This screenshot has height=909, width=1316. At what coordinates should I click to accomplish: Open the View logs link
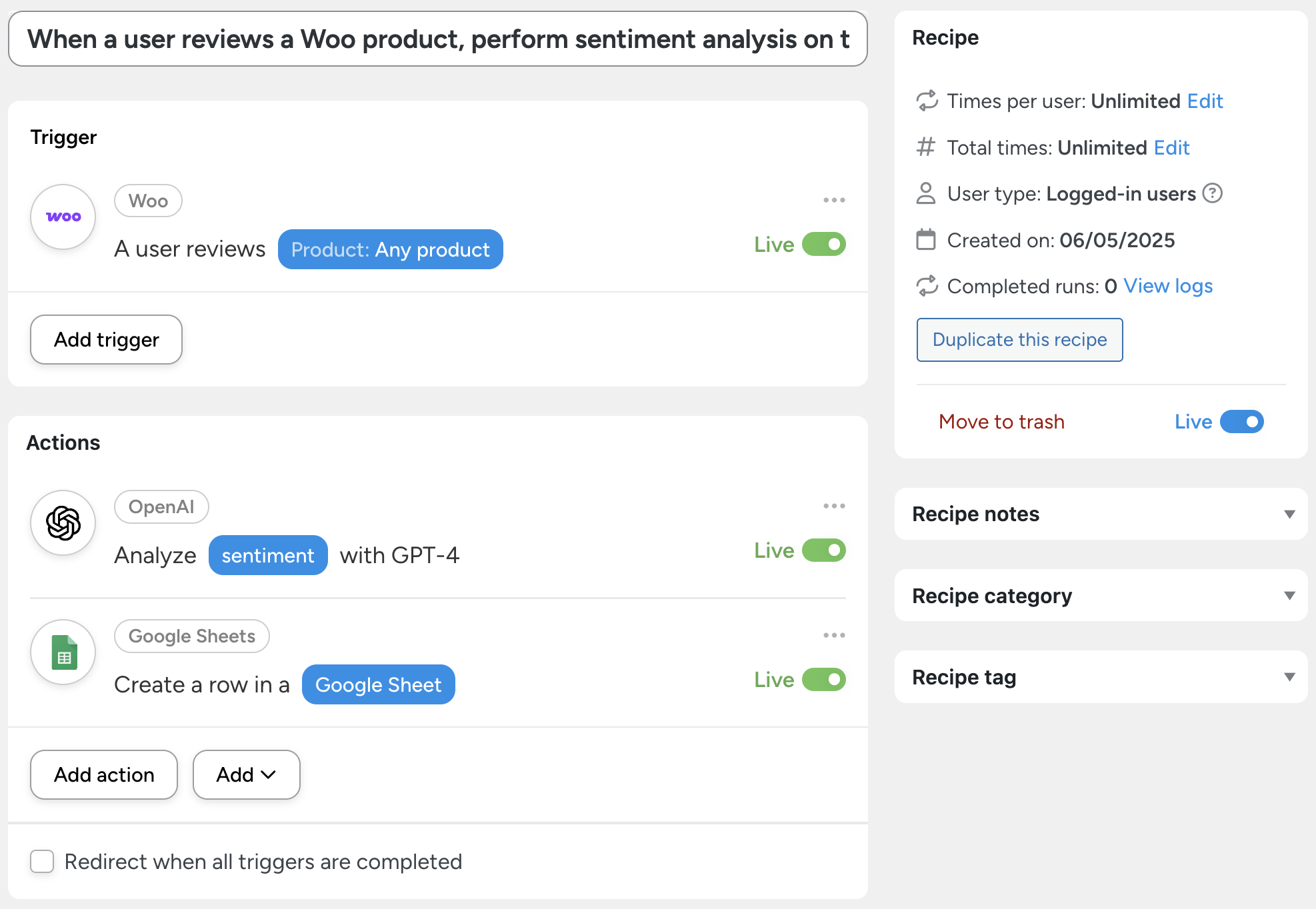(1167, 286)
